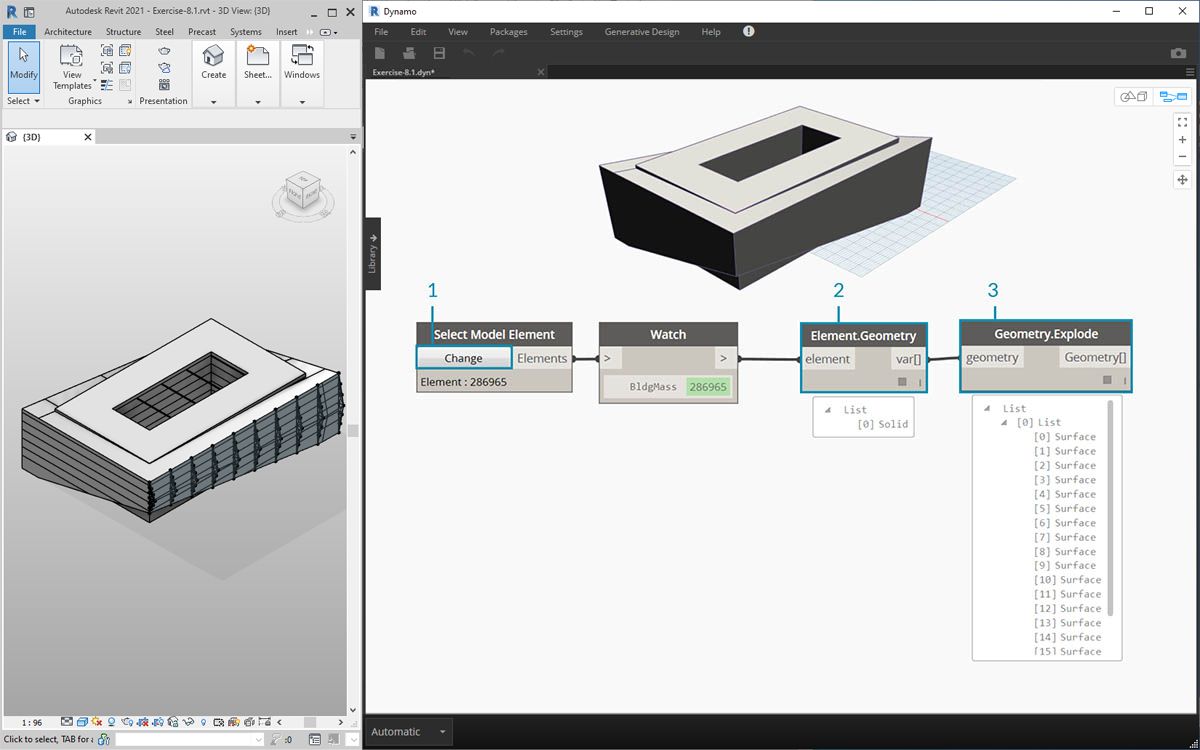Switch to 3D background preview navigation
Image resolution: width=1200 pixels, height=750 pixels.
click(x=1134, y=97)
